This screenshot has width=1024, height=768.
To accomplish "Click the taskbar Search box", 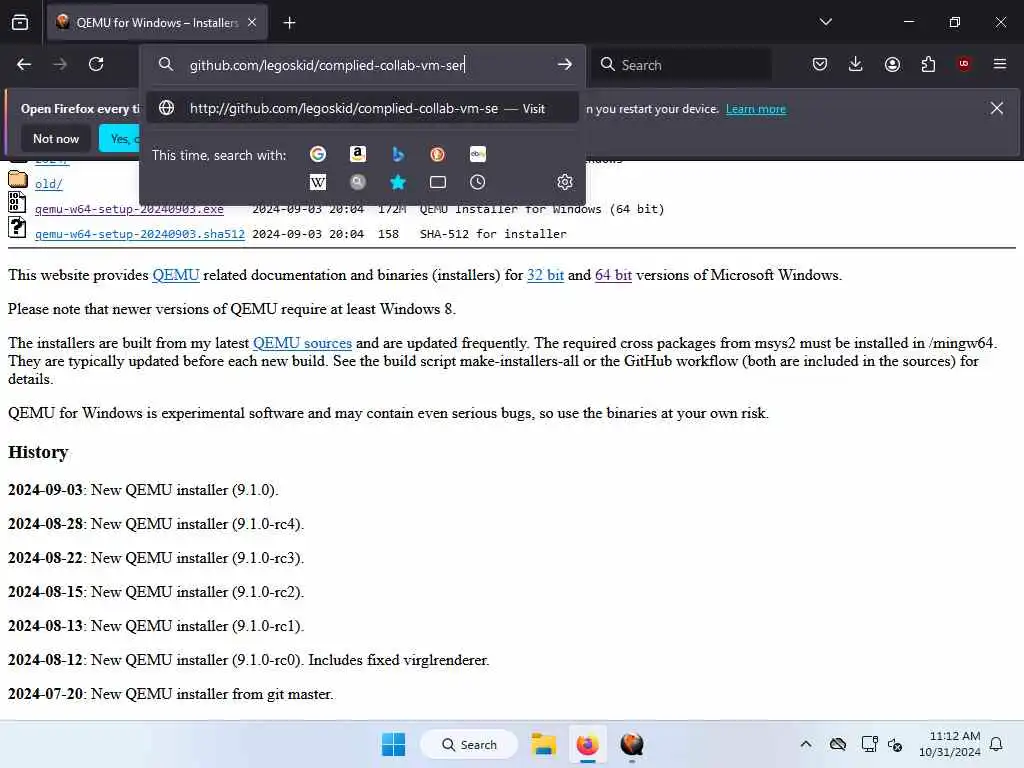I will point(469,744).
